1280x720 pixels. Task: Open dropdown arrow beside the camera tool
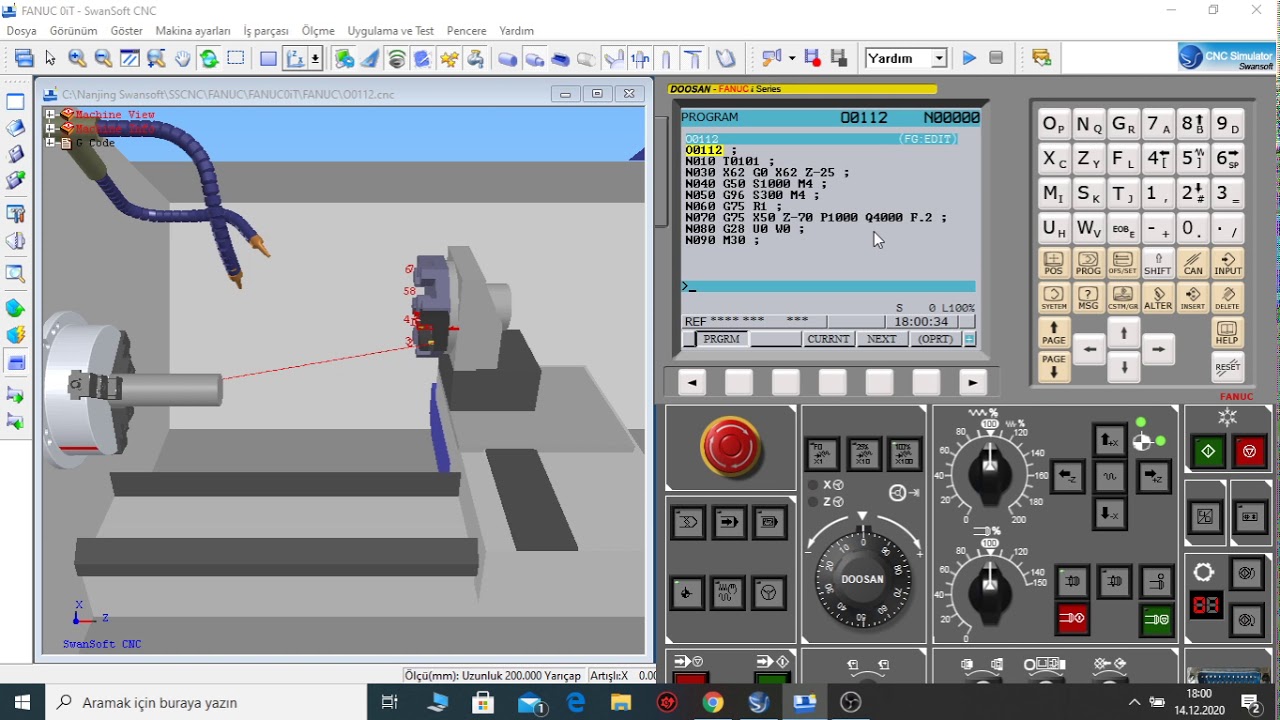[x=792, y=59]
